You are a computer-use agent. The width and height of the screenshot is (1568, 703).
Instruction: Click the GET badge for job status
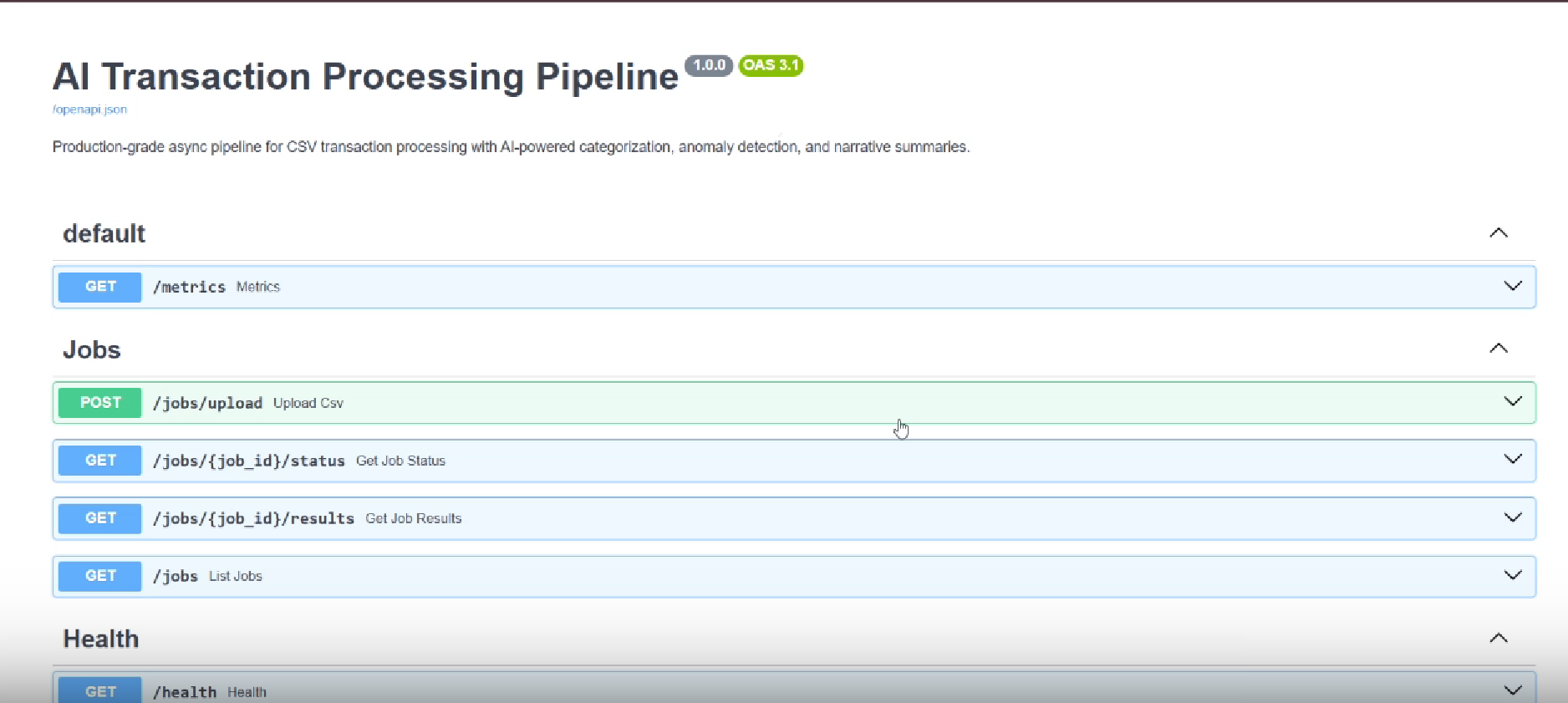point(100,461)
